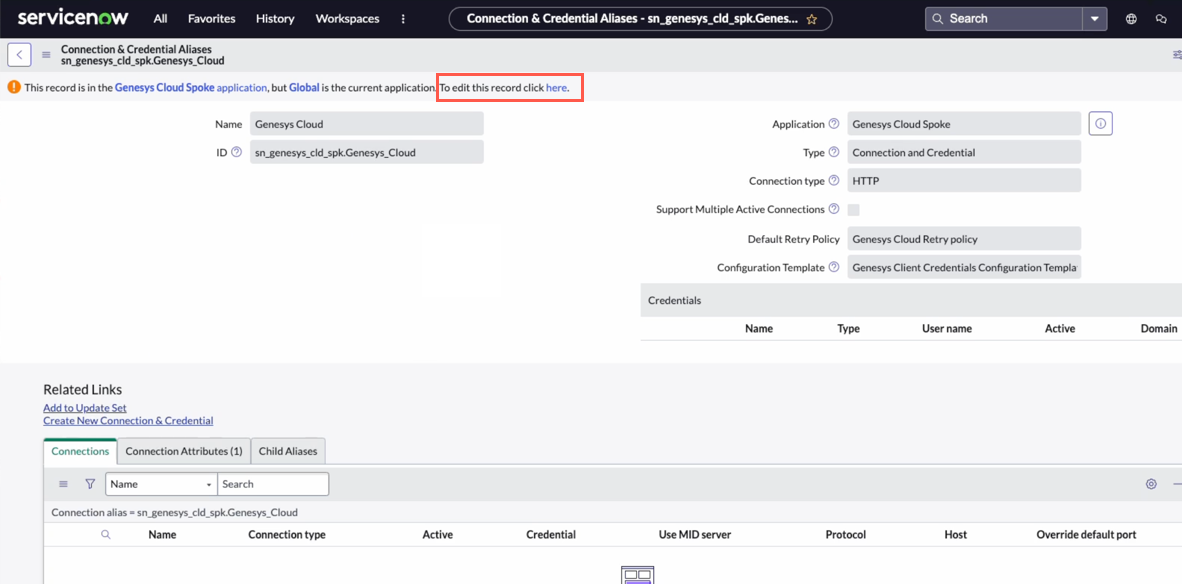The height and width of the screenshot is (584, 1182).
Task: Click the gear icon to personalize list
Action: click(x=1151, y=484)
